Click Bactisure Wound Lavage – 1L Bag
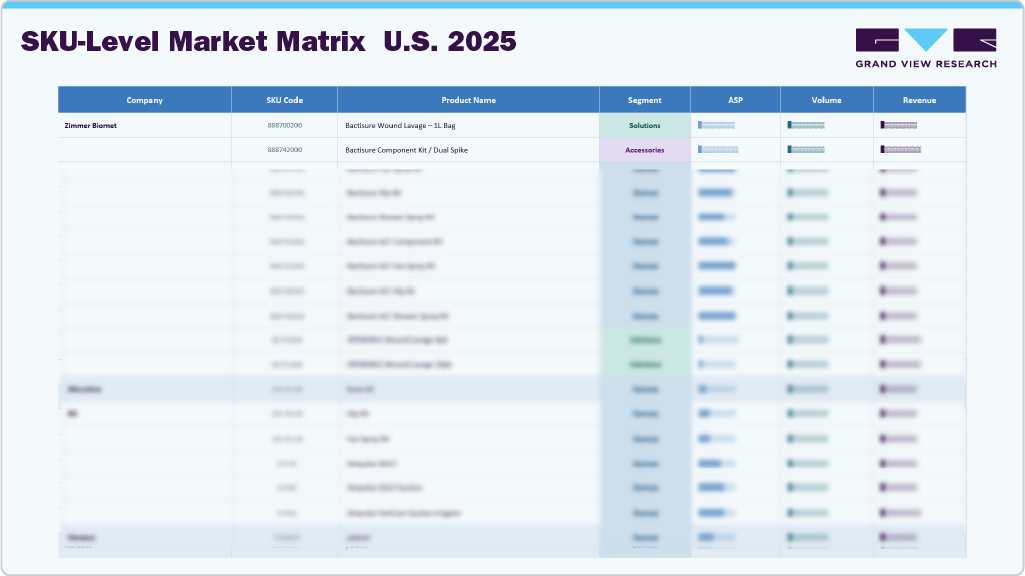This screenshot has width=1025, height=576. (400, 126)
